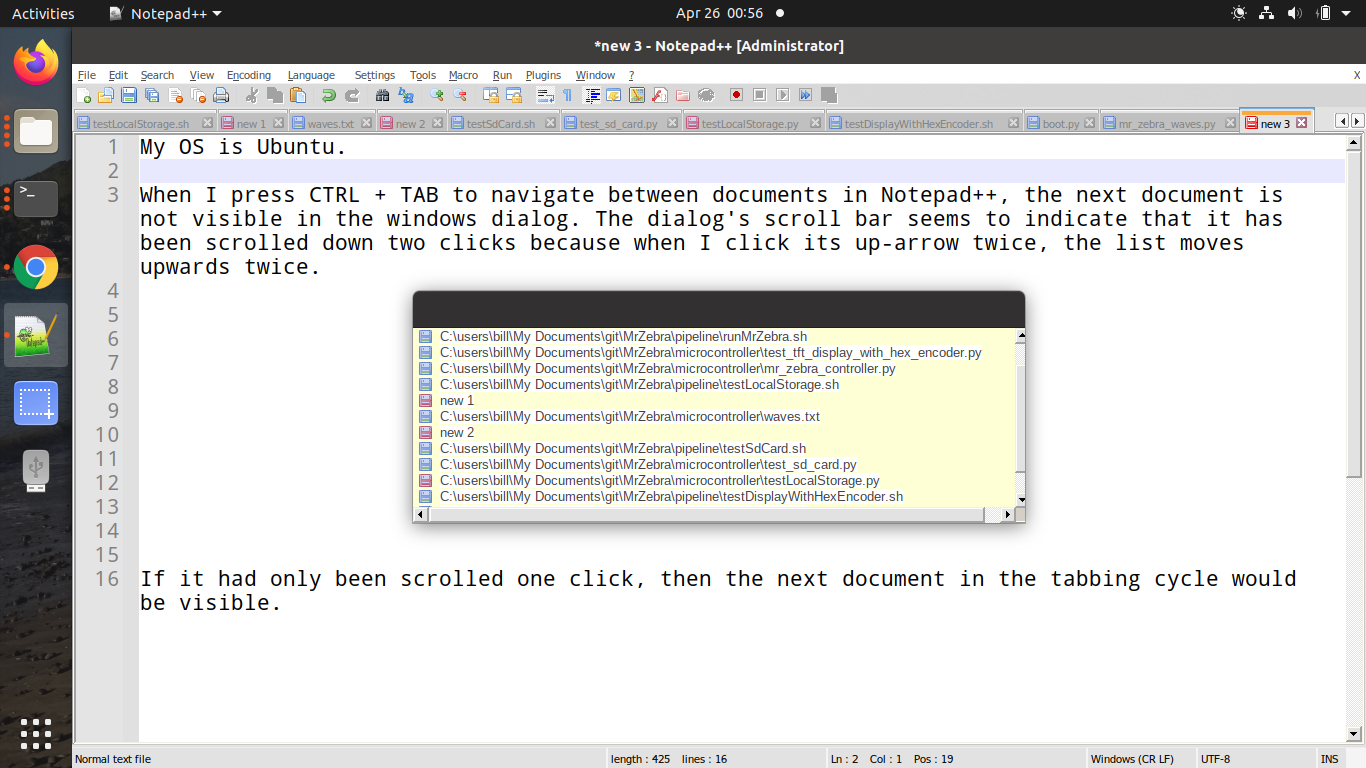Zoom in with the magnifier plus icon
1366x768 pixels.
point(437,95)
